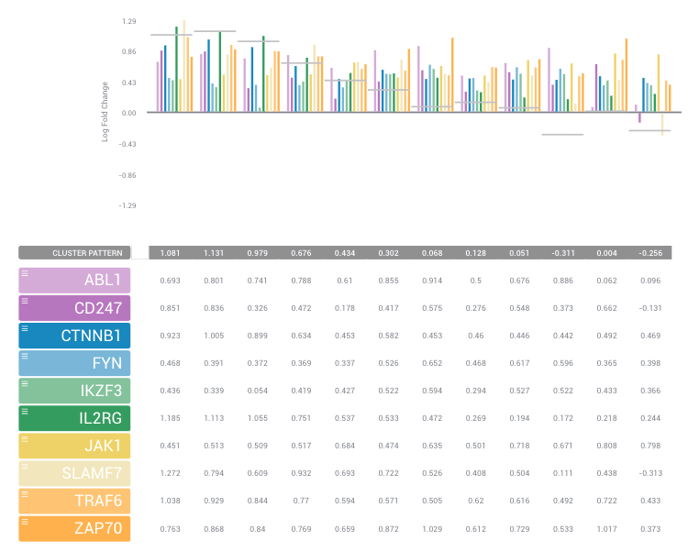Click the drag handle icon on CD247
Screen dimensions: 688x552
25,301
